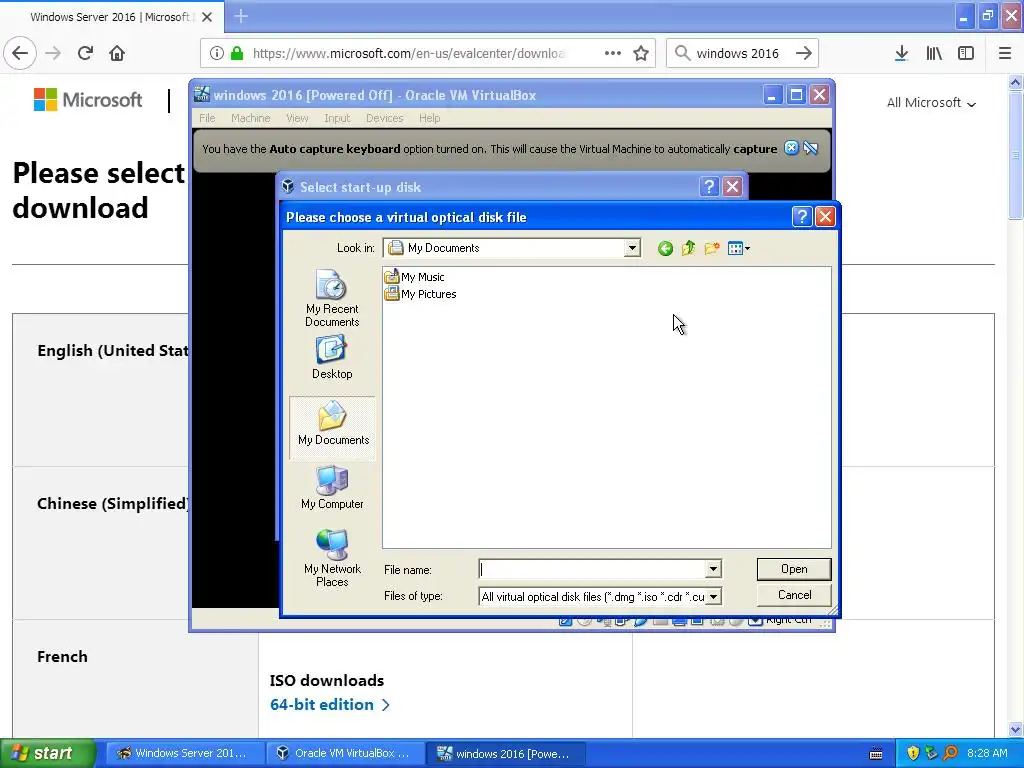Open the VirtualBox Devices menu
The height and width of the screenshot is (768, 1024).
[x=384, y=118]
